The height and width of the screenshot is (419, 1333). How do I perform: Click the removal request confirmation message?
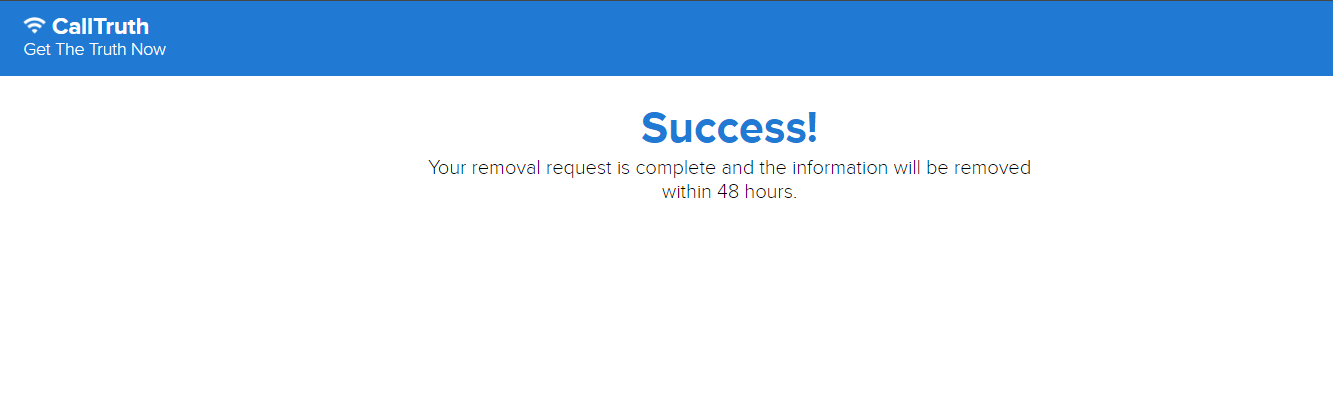click(x=729, y=180)
